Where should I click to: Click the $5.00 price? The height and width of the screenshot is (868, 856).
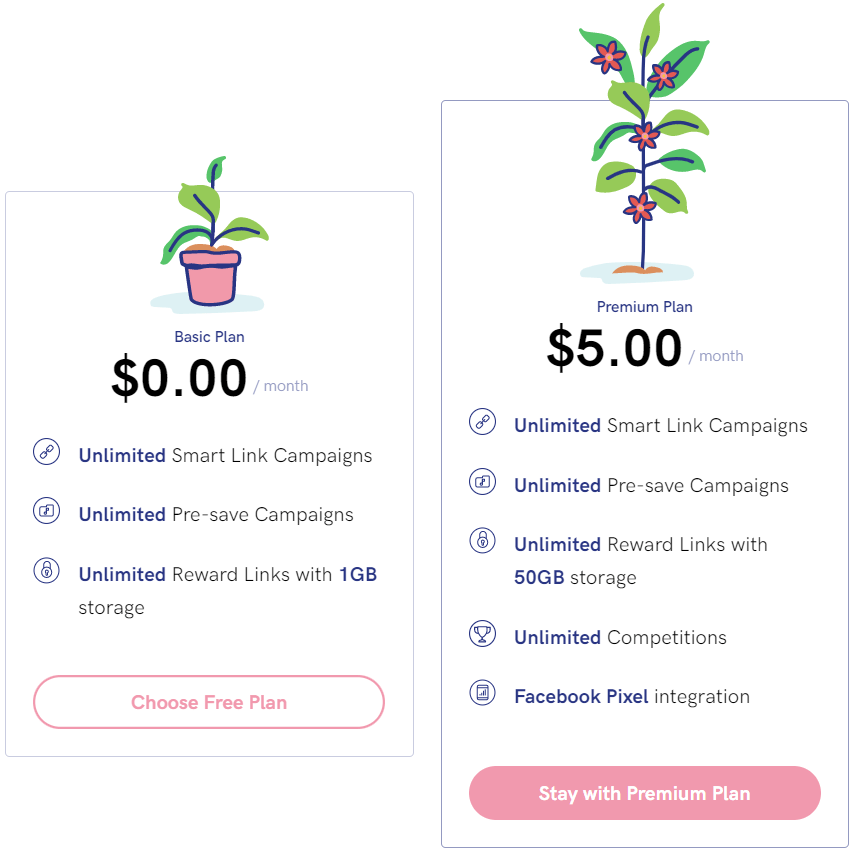click(x=614, y=348)
